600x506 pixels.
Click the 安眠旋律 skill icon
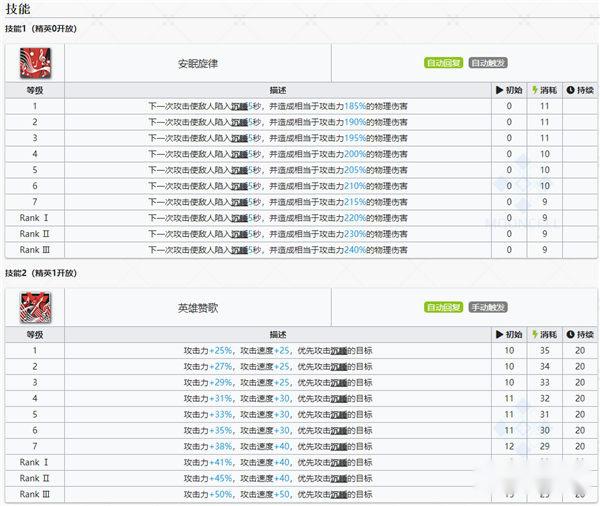tap(33, 62)
